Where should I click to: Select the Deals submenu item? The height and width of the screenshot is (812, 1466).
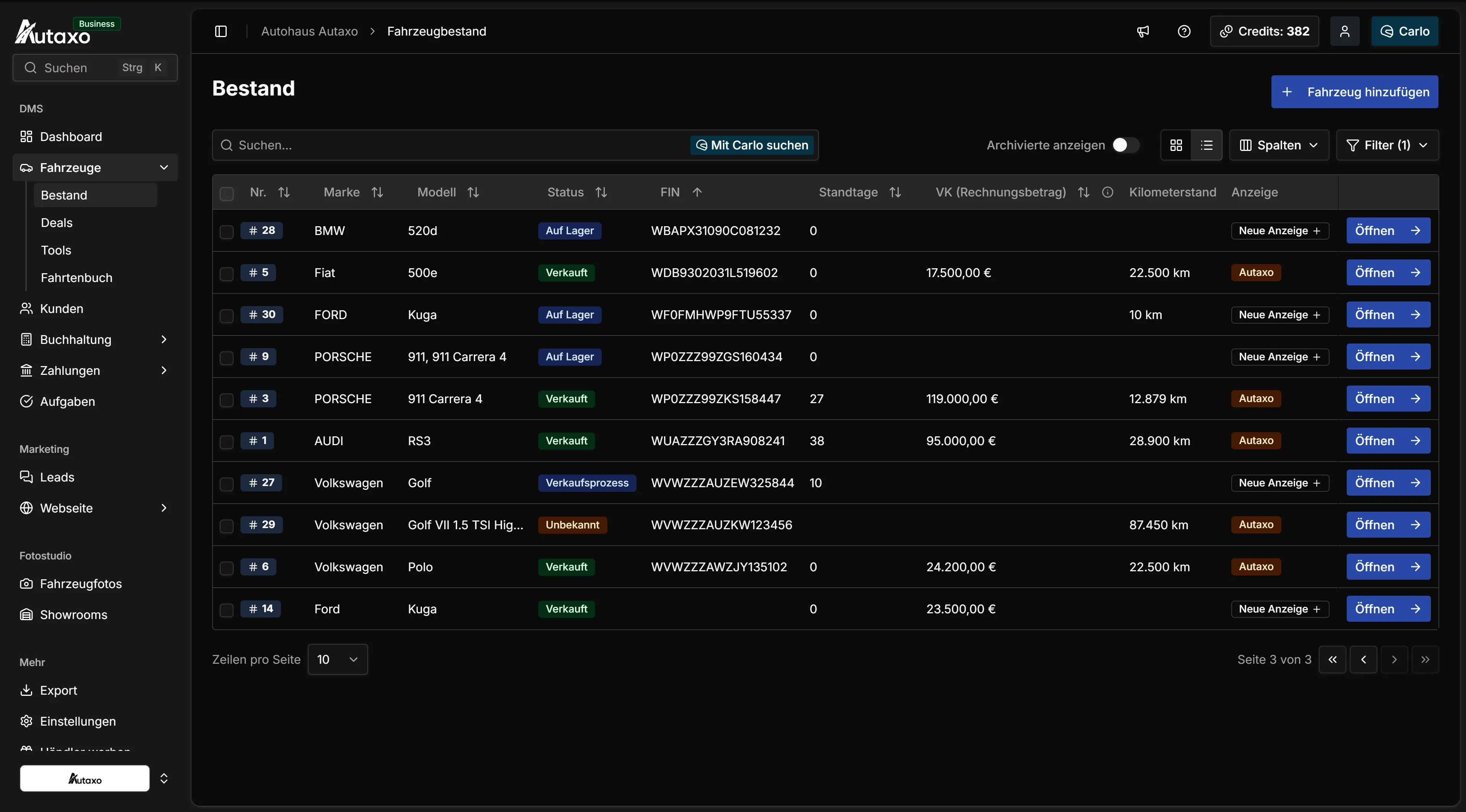95,222
